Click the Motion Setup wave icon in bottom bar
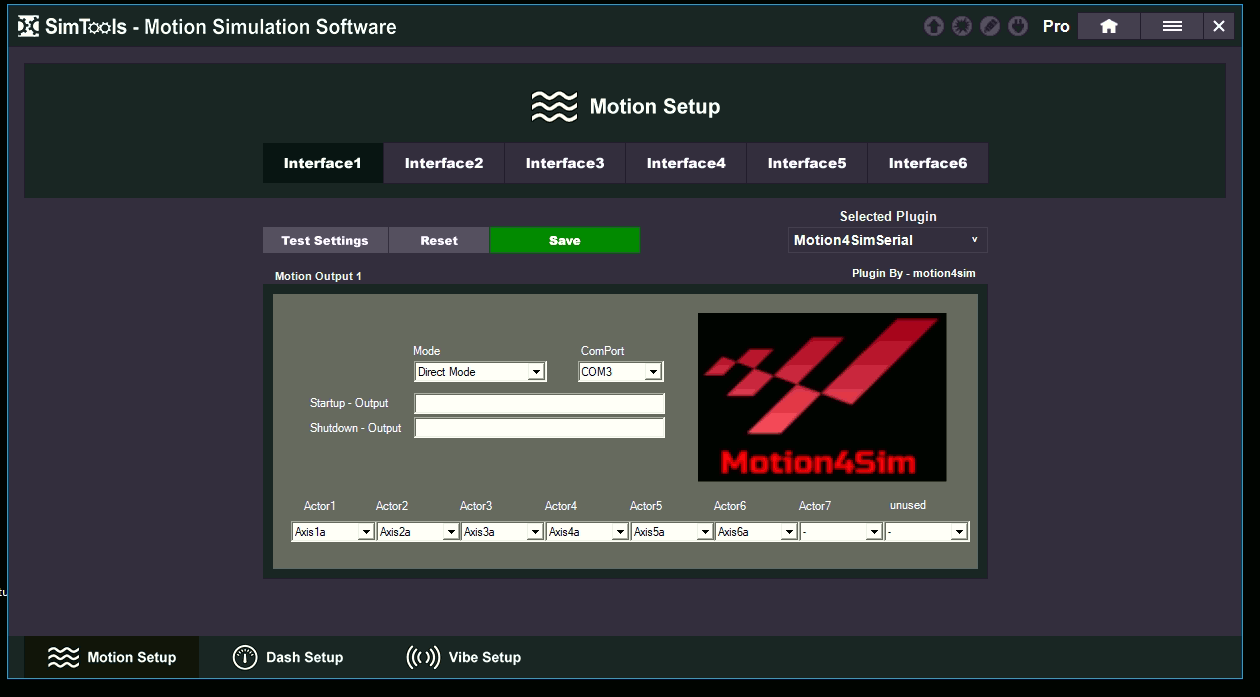Viewport: 1260px width, 697px height. point(63,657)
